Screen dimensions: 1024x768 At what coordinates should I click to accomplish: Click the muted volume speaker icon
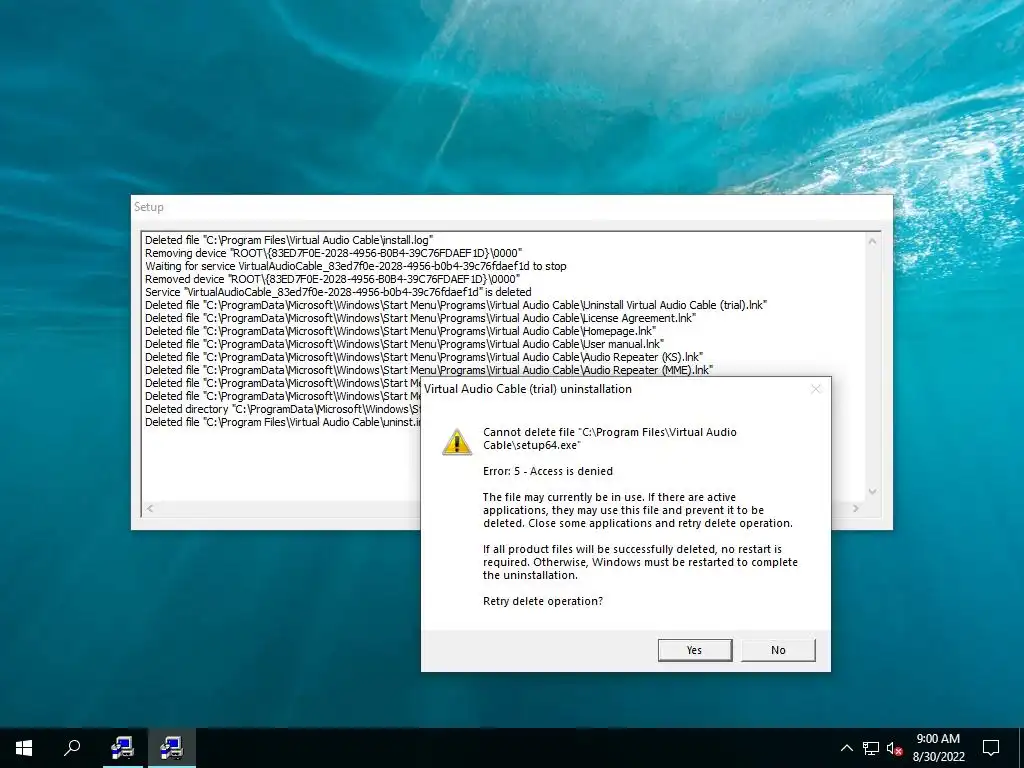pyautogui.click(x=895, y=748)
